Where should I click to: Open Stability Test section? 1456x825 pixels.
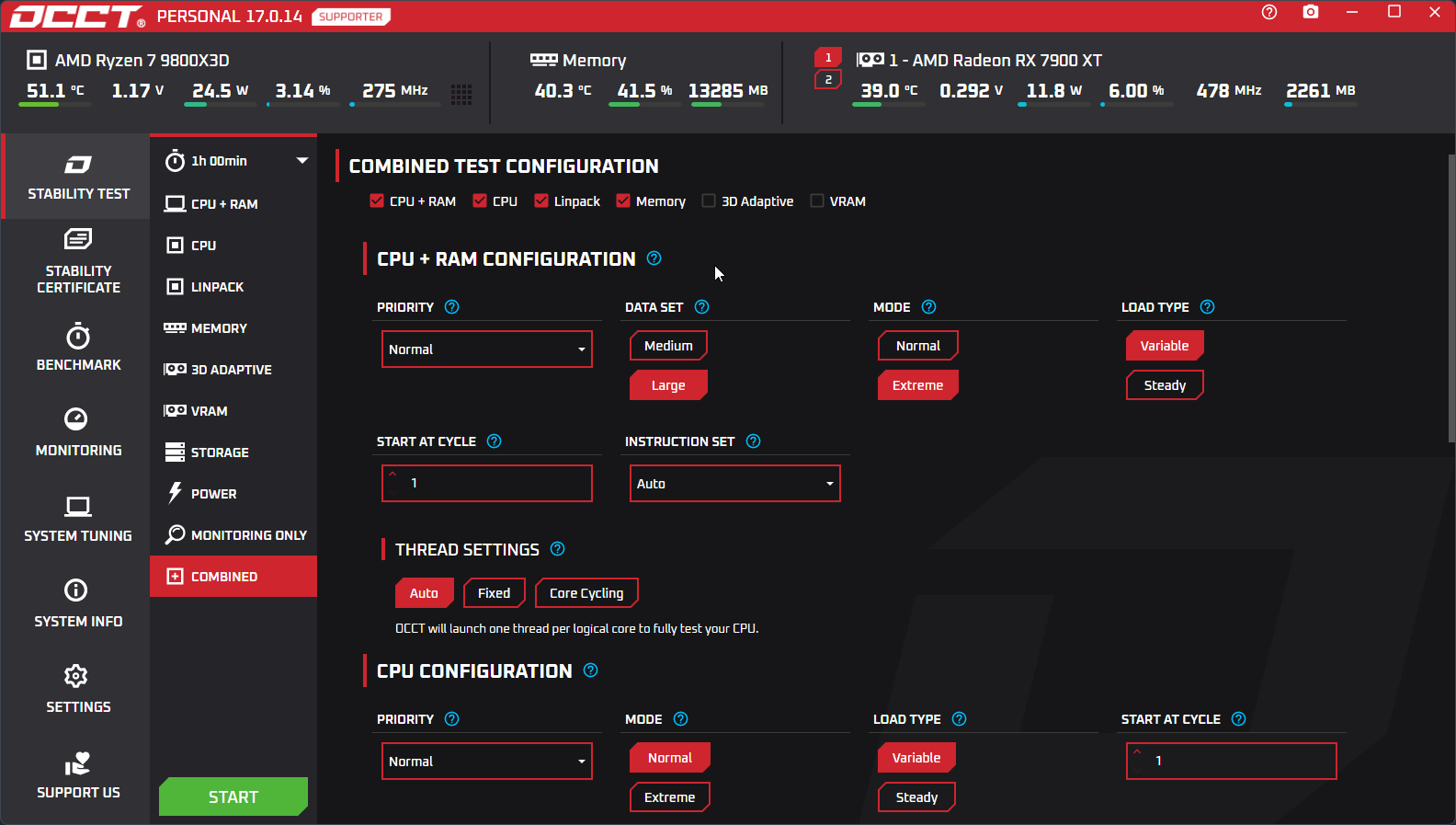77,177
